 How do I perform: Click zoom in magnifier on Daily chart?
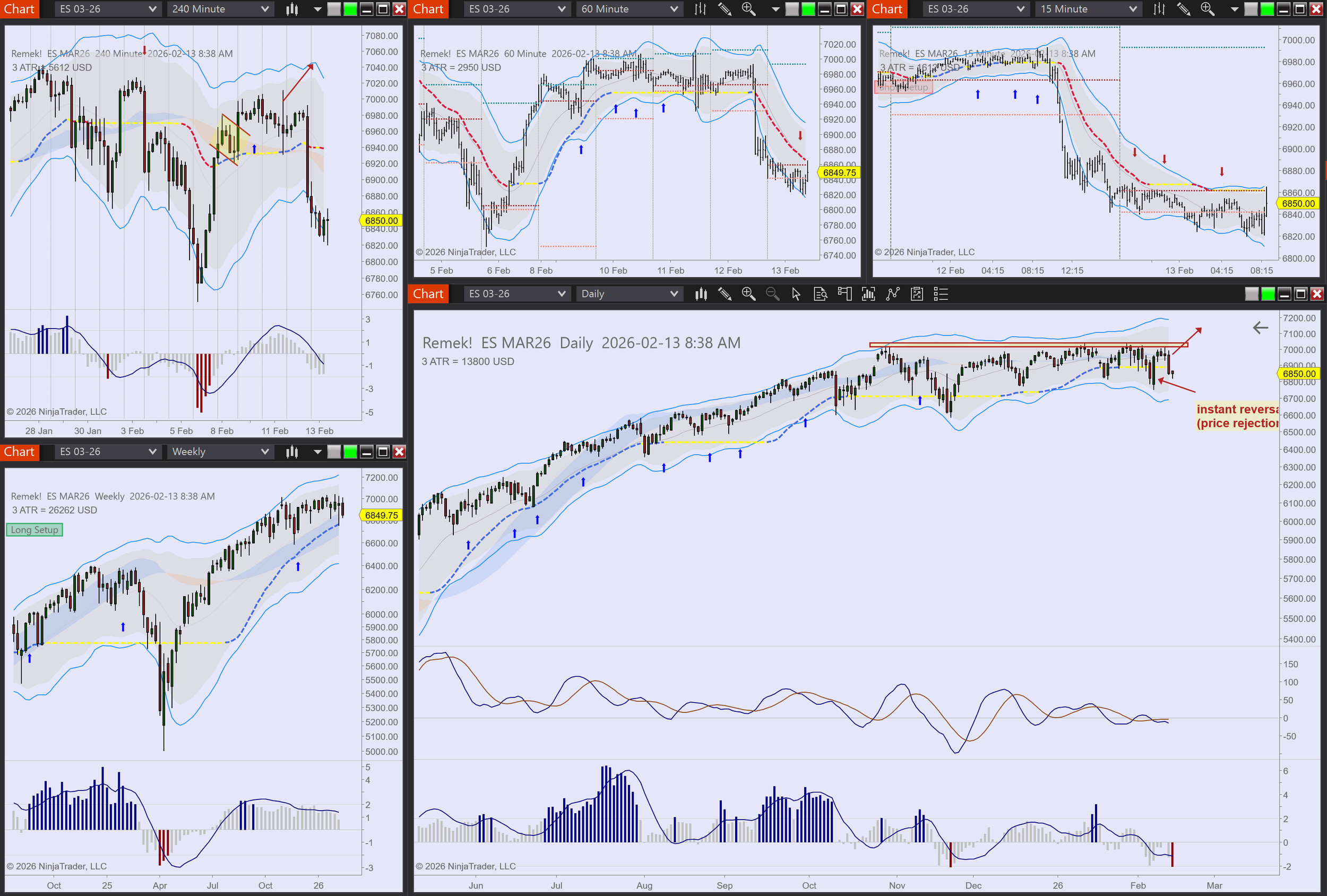(x=748, y=294)
